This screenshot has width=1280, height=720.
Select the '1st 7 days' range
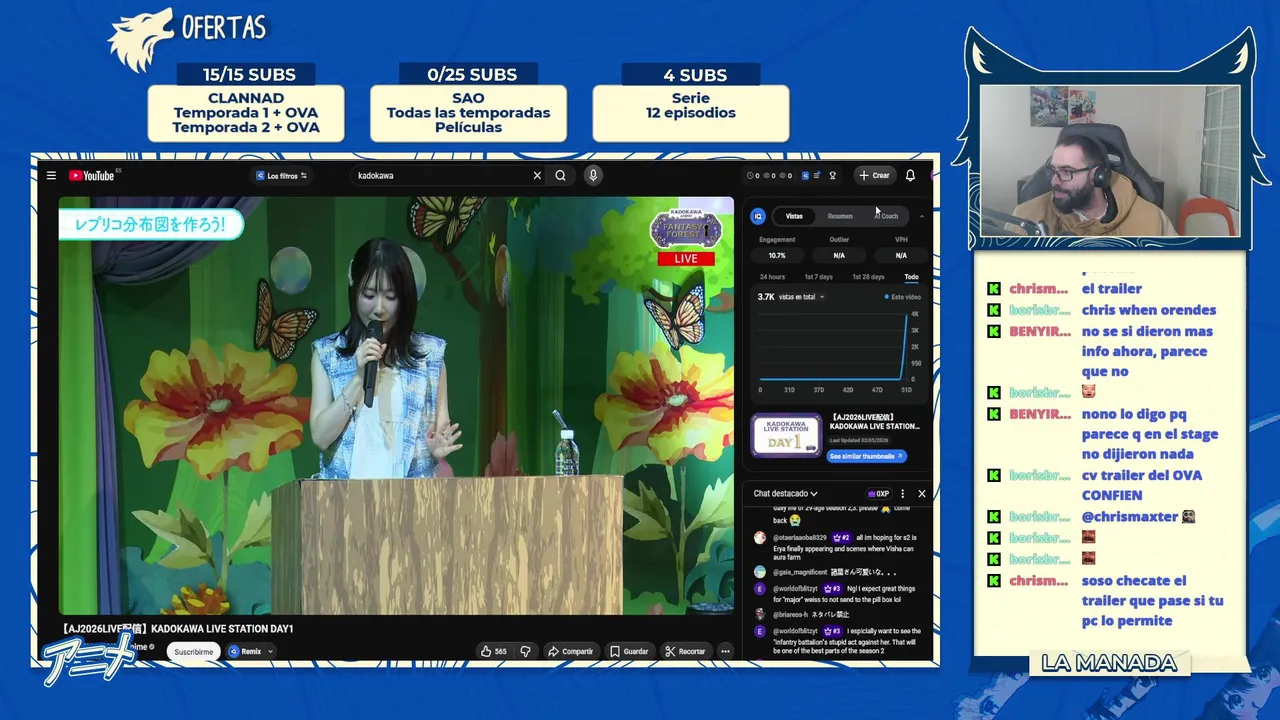tap(818, 277)
